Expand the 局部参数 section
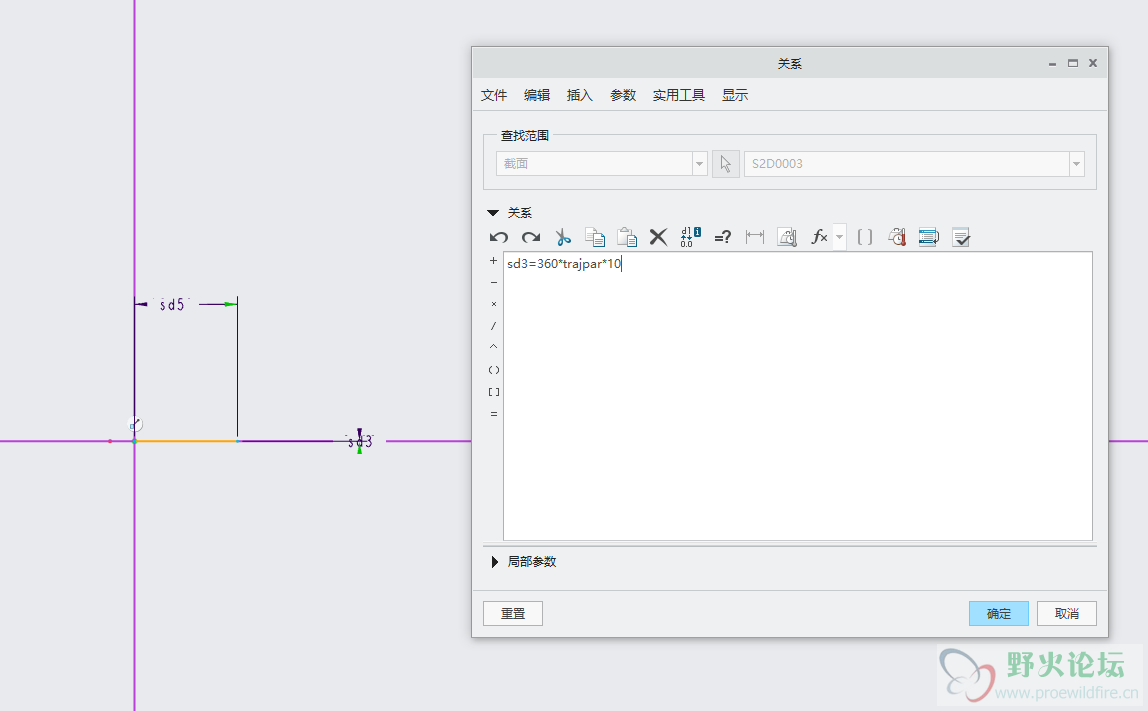 (x=495, y=562)
